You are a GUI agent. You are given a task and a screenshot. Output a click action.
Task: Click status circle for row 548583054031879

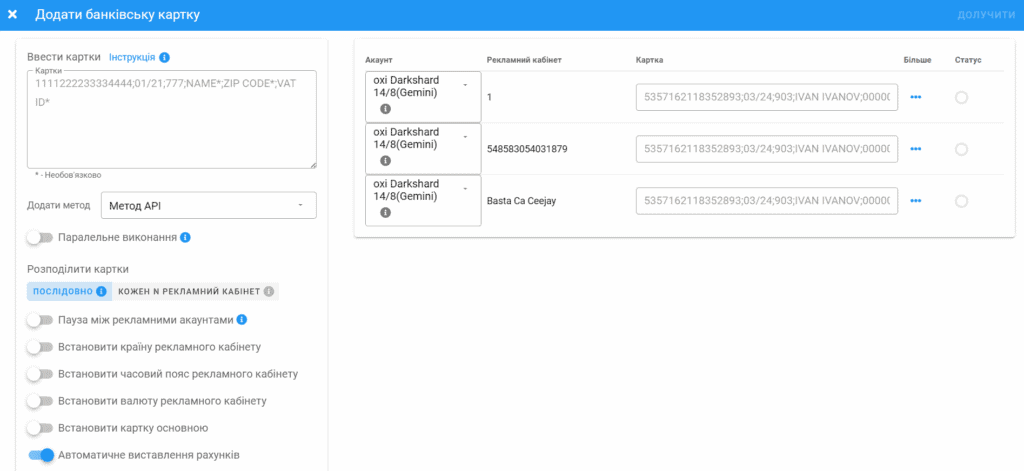pos(961,150)
